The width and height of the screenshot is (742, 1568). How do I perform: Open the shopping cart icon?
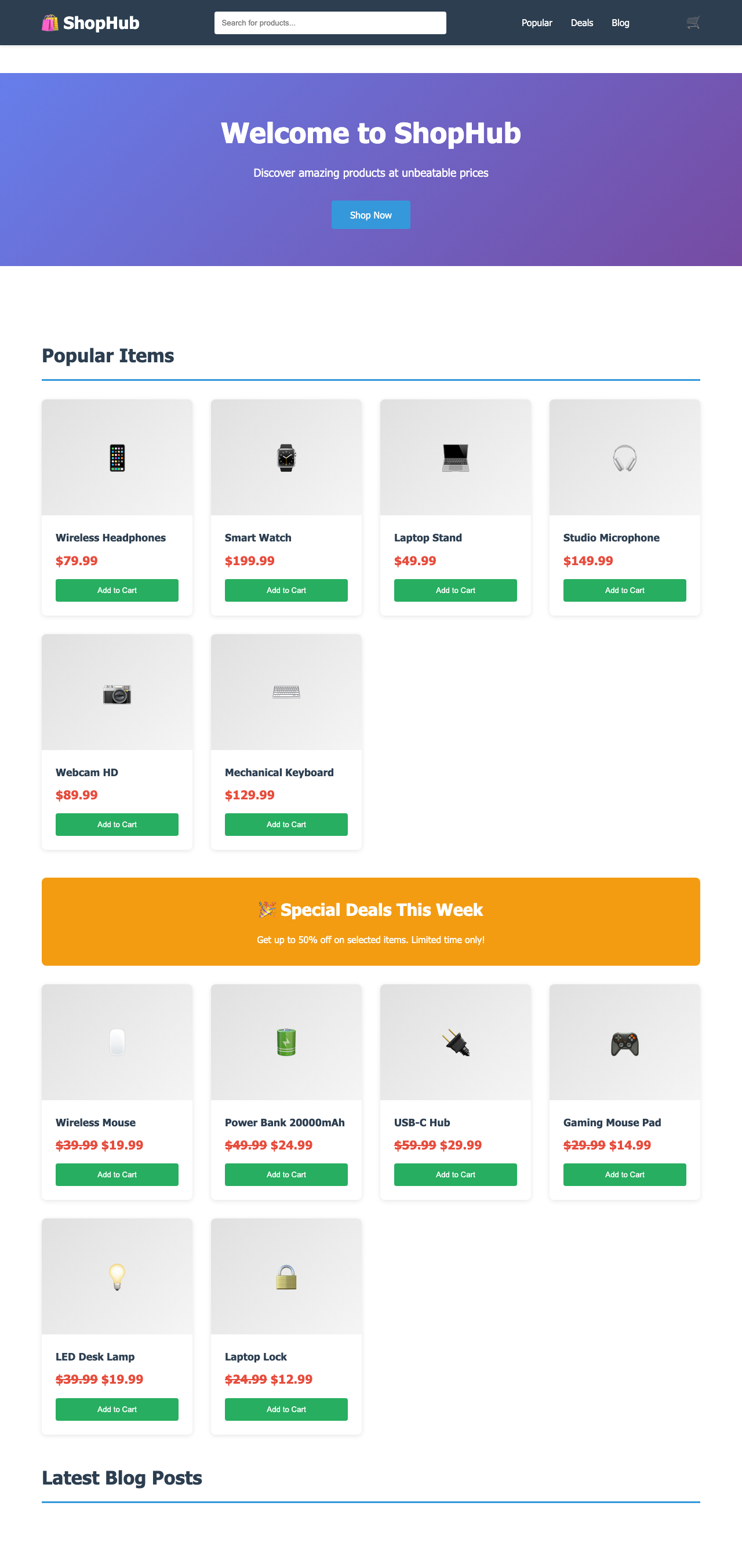pos(692,23)
